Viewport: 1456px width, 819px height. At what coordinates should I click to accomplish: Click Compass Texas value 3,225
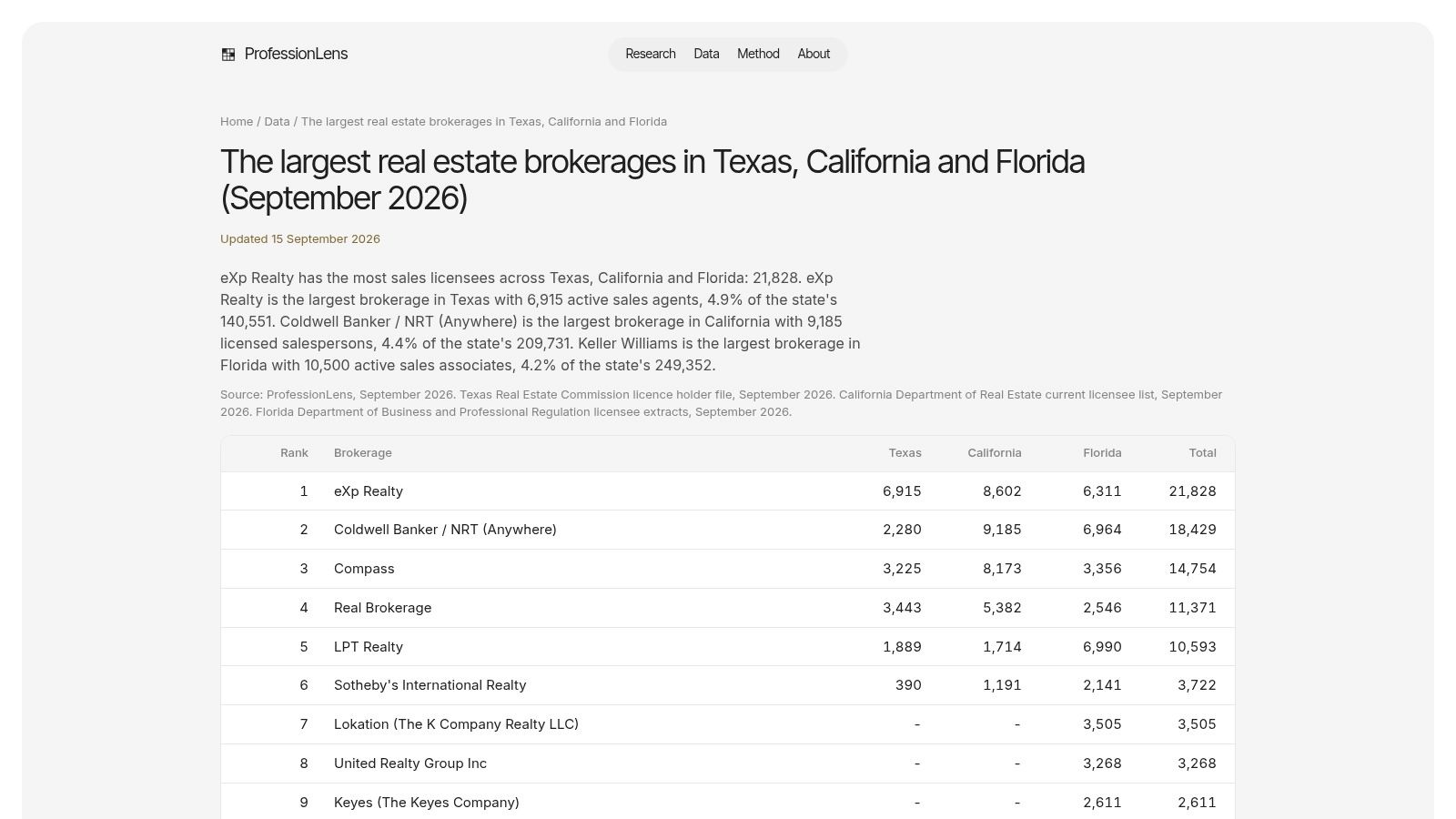click(902, 569)
